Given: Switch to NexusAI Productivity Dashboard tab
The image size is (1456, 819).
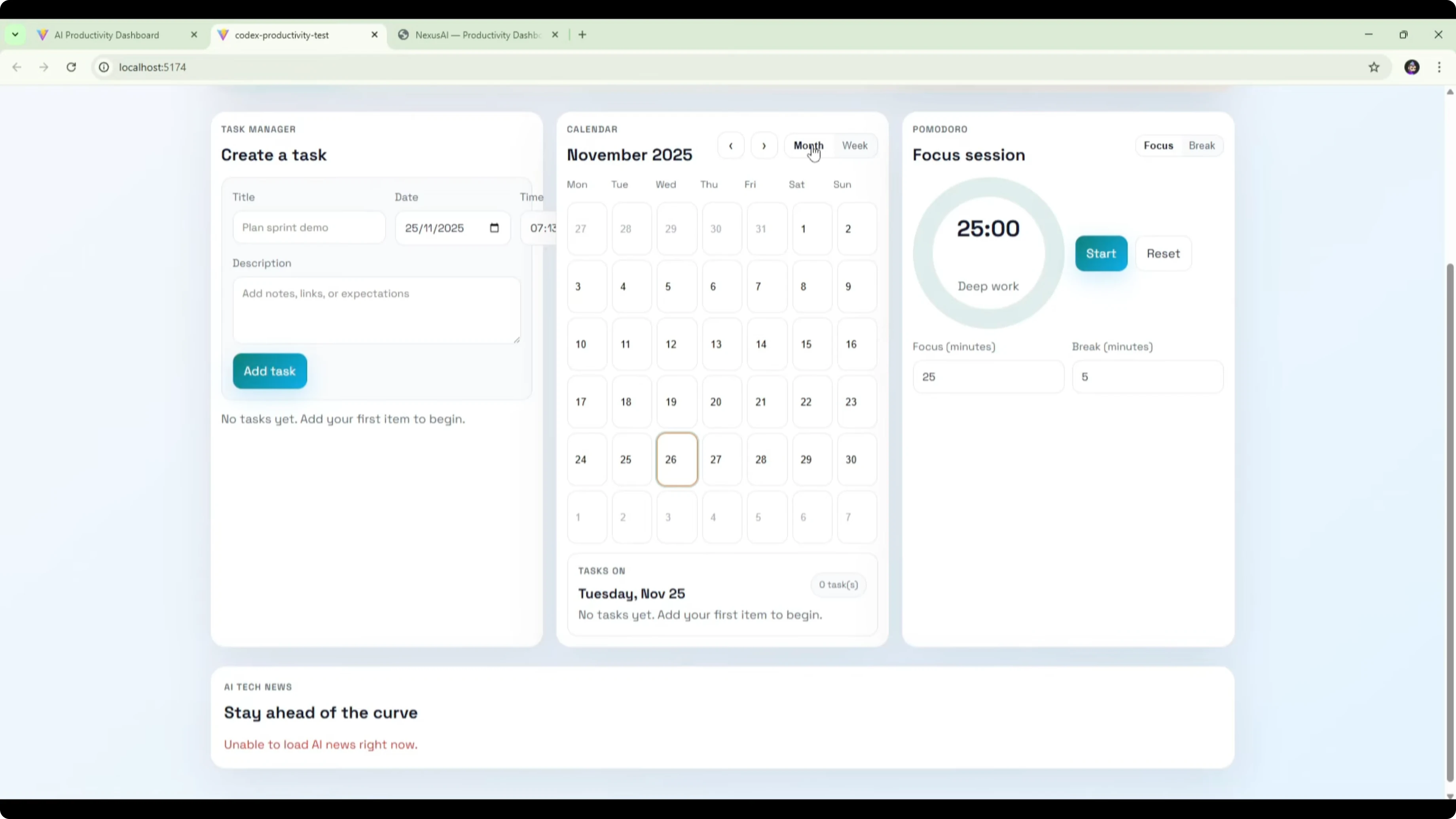Looking at the screenshot, I should (478, 35).
